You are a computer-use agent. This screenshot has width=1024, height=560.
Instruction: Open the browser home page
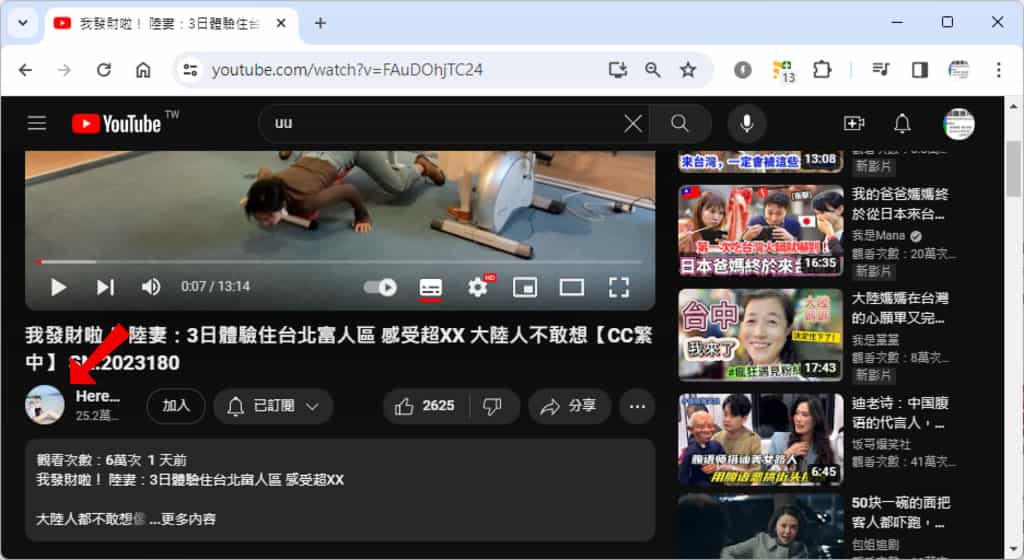143,70
